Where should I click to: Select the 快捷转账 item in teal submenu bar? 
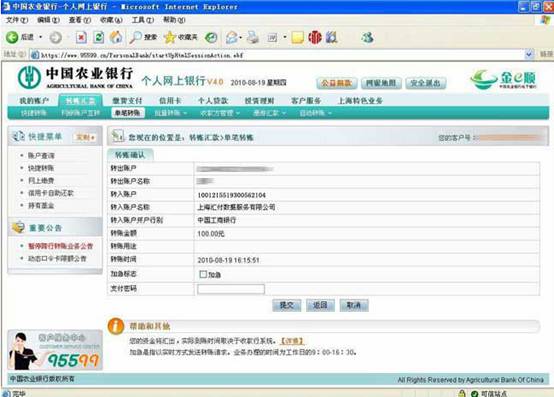33,113
